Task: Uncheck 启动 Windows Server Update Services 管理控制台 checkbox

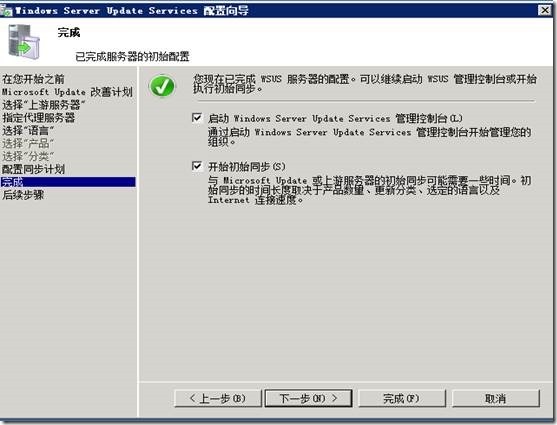Action: [x=197, y=118]
